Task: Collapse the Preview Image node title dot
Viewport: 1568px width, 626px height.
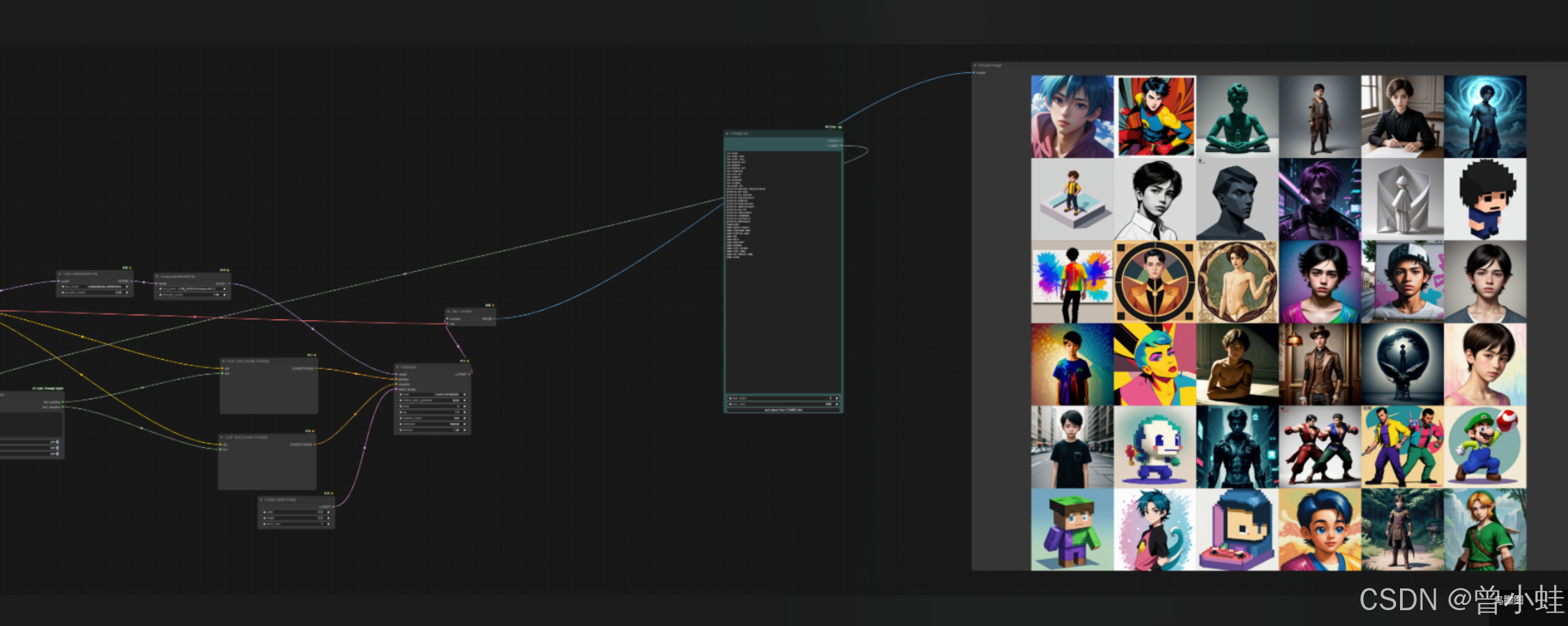Action: [975, 65]
